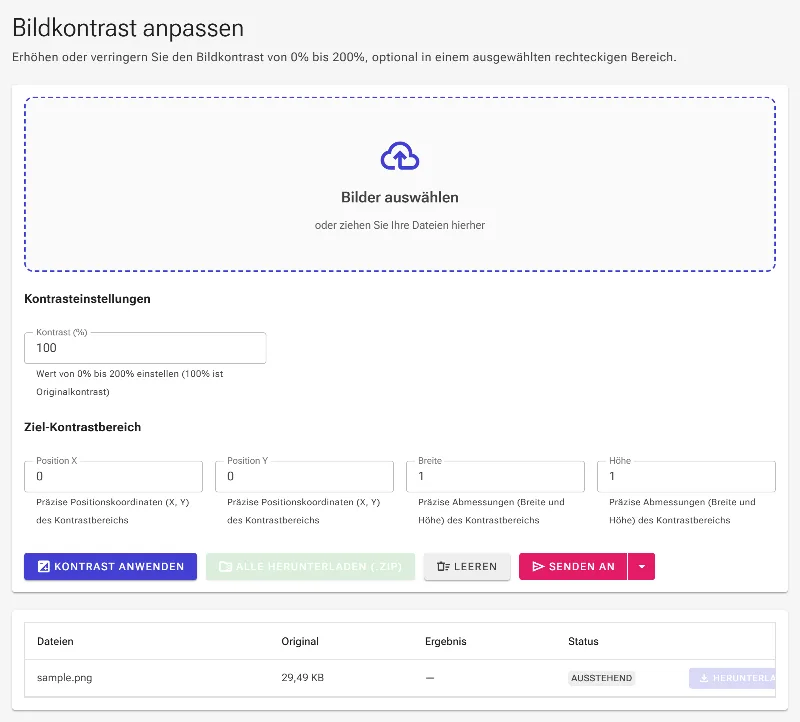
Task: Click the Original column header
Action: click(300, 641)
